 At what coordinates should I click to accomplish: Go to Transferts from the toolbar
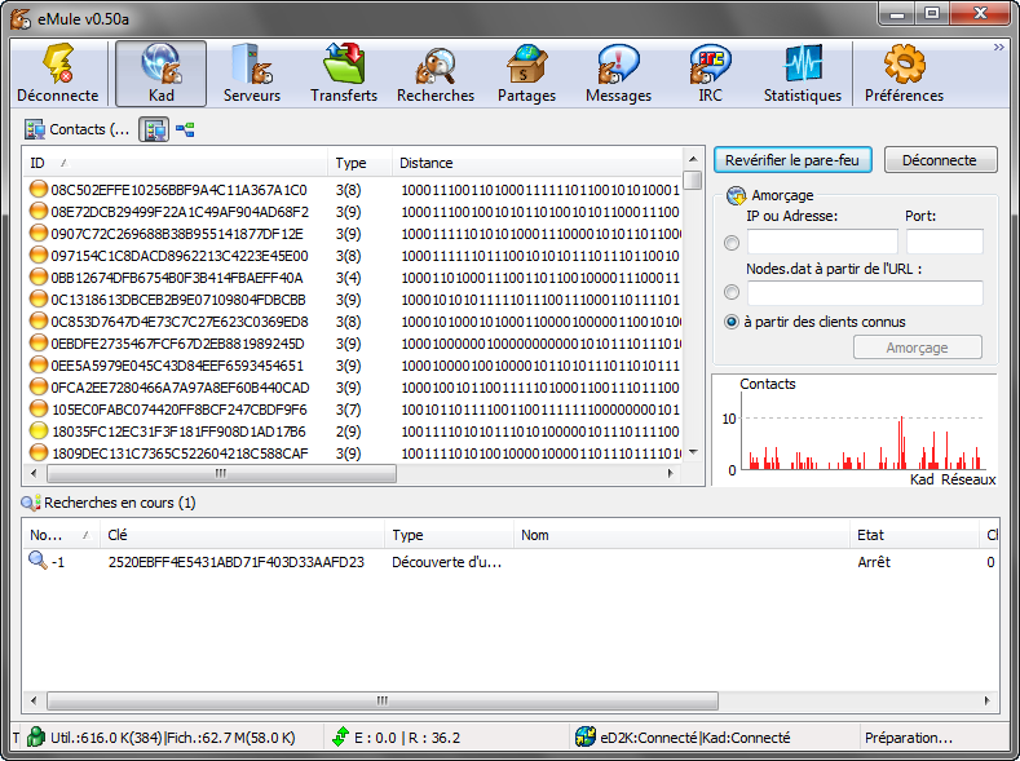coord(343,73)
